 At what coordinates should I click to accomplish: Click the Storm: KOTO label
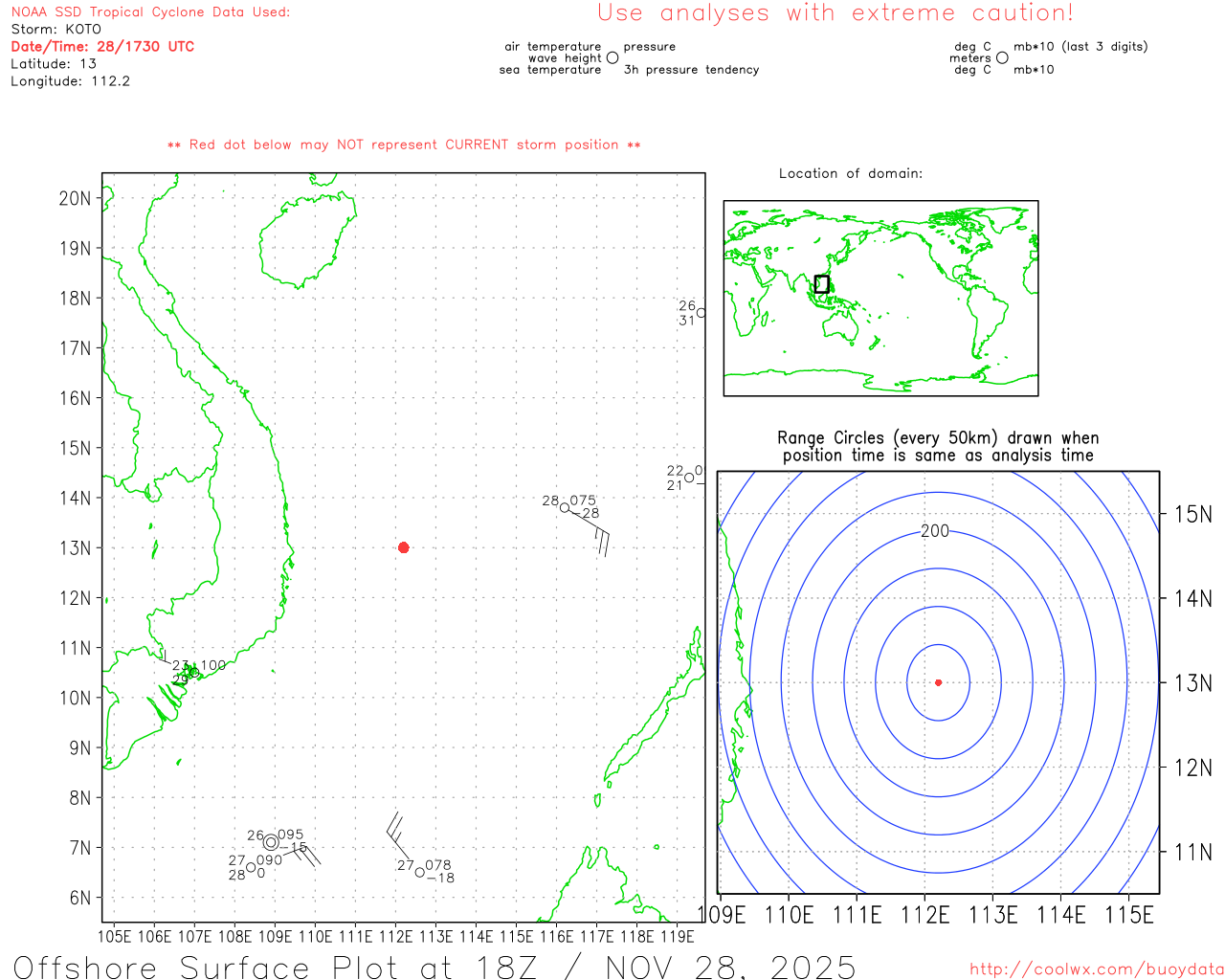tap(56, 29)
